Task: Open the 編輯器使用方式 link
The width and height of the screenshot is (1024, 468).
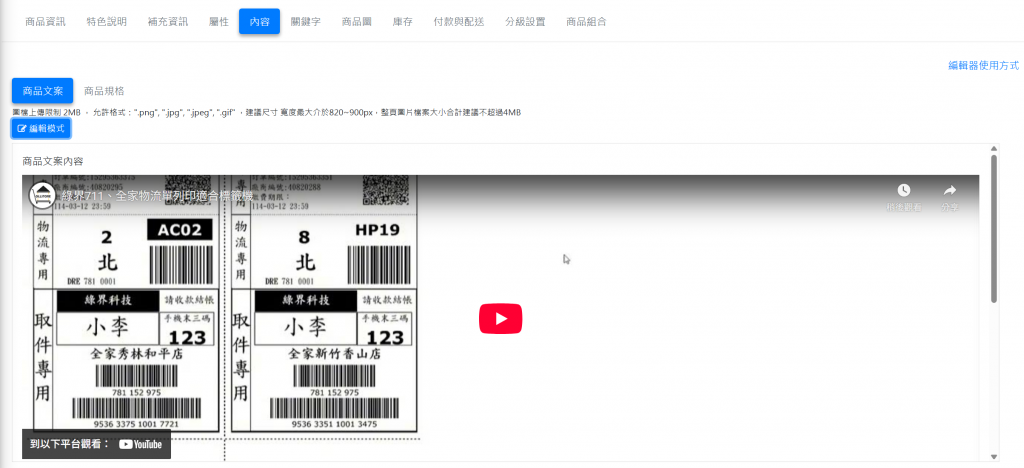Action: (983, 65)
